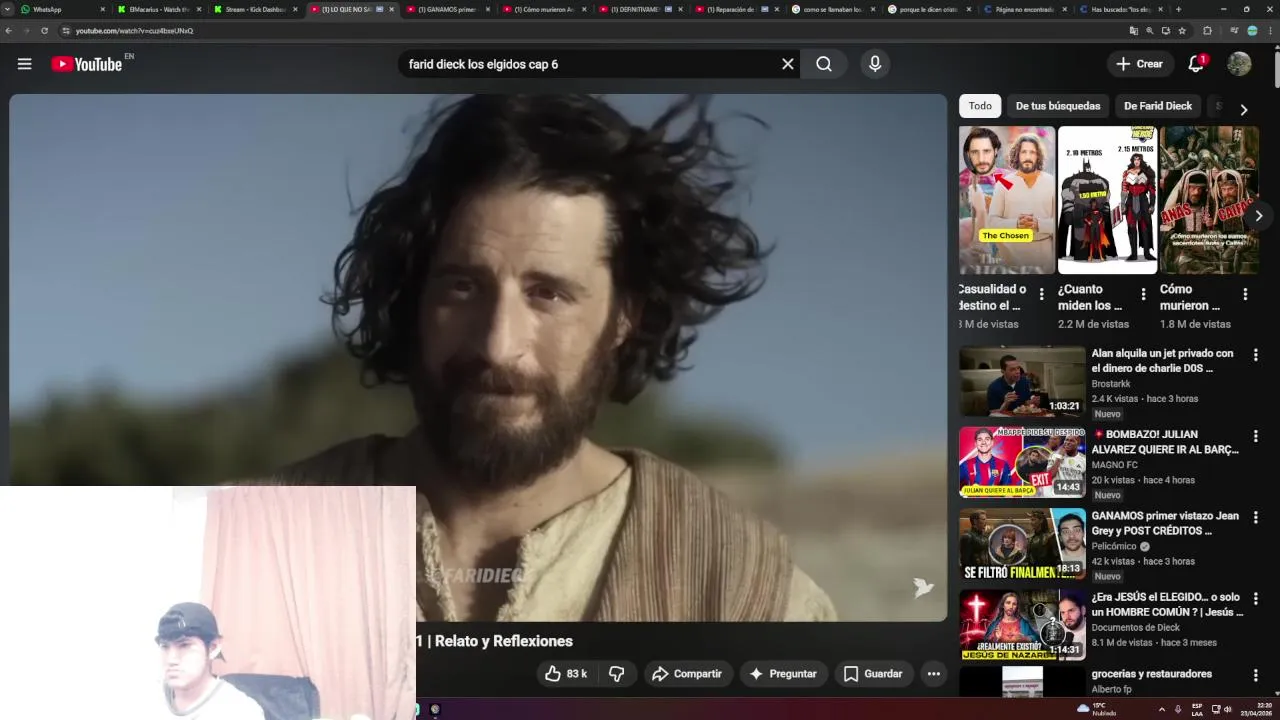This screenshot has width=1280, height=720.
Task: Switch to the WhatsApp browser tab
Action: point(60,9)
